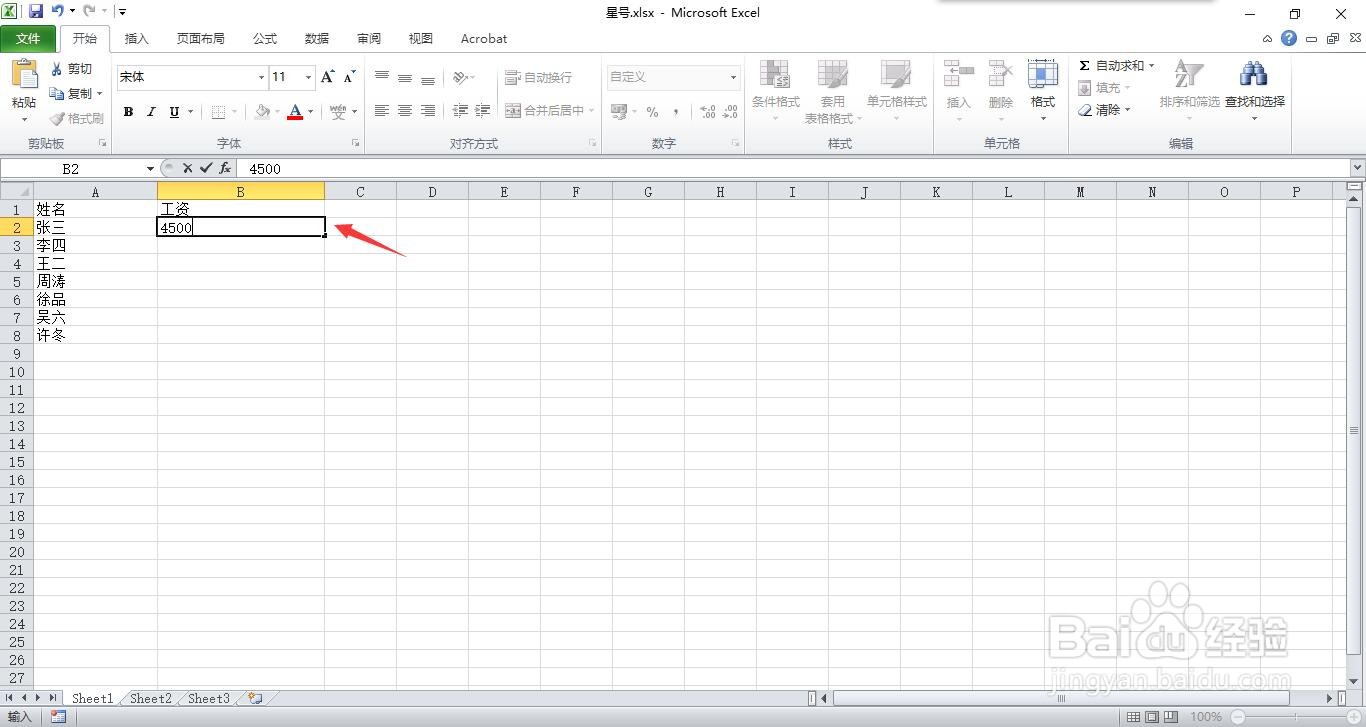Click the Undo arrow icon

point(58,12)
